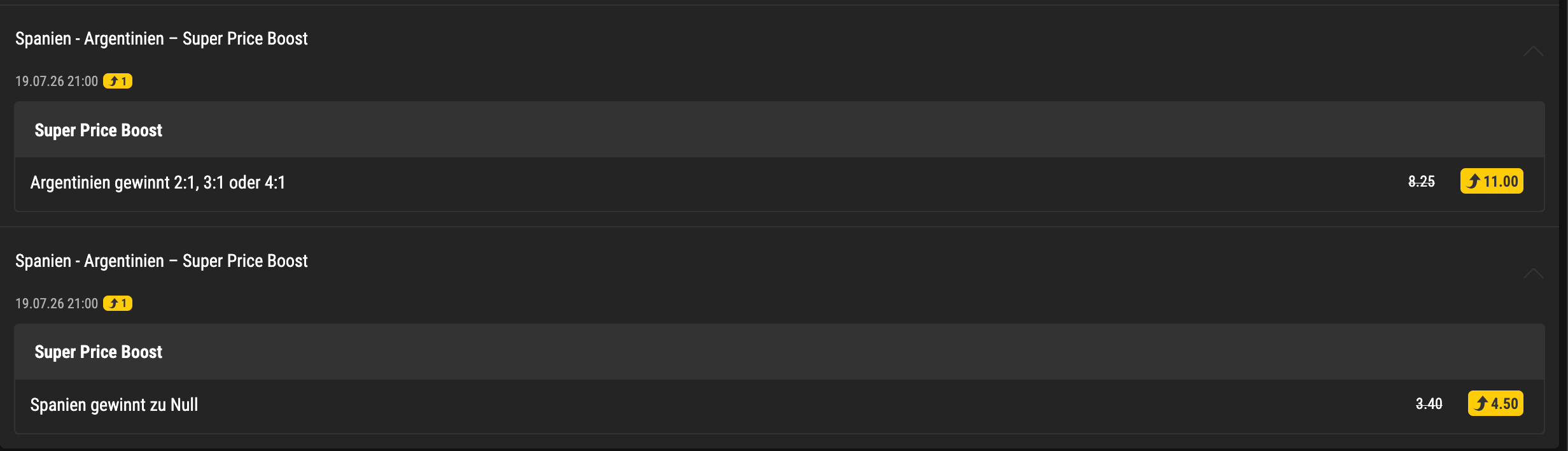Select the boosted 11.00 odds button
The image size is (1568, 451).
1491,181
